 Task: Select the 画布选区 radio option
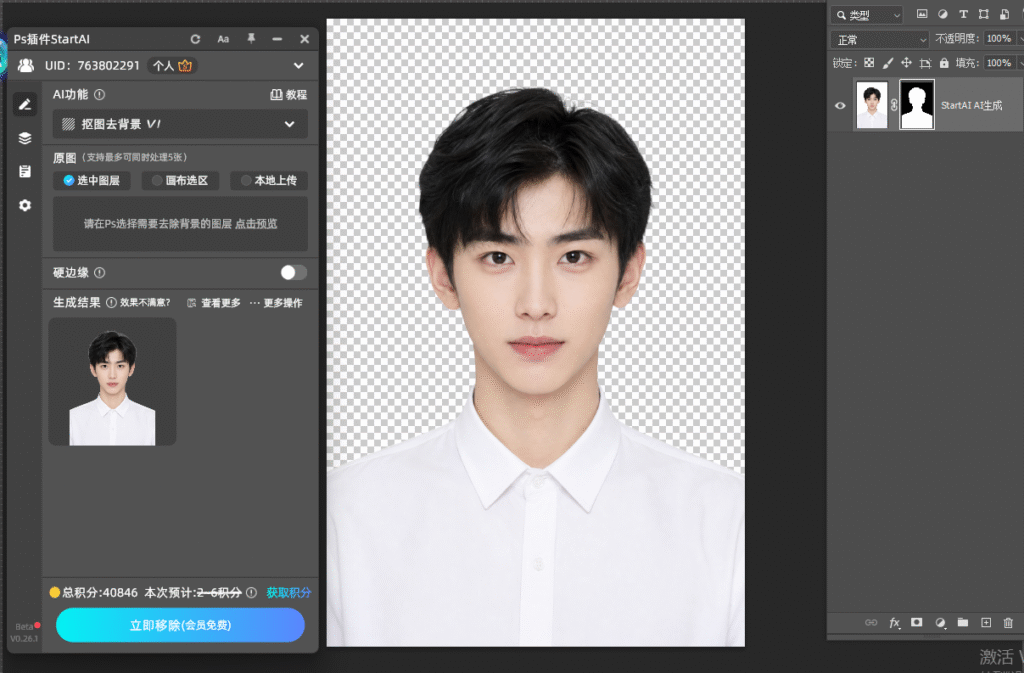coord(180,180)
